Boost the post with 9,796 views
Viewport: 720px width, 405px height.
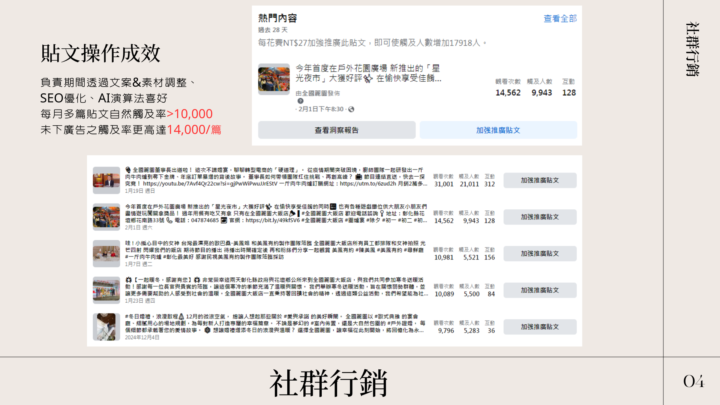tap(539, 326)
